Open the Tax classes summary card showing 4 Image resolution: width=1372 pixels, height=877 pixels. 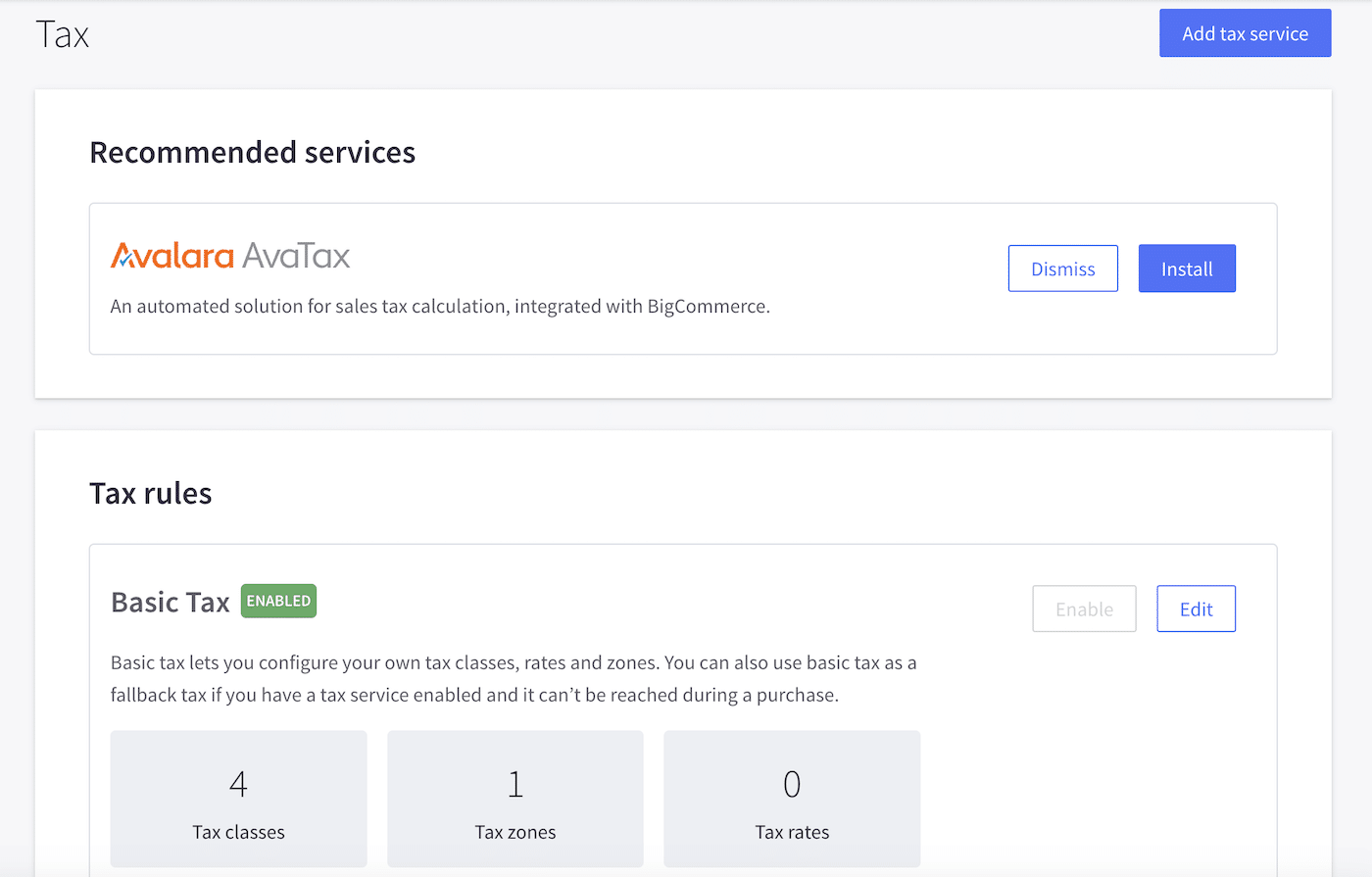238,799
